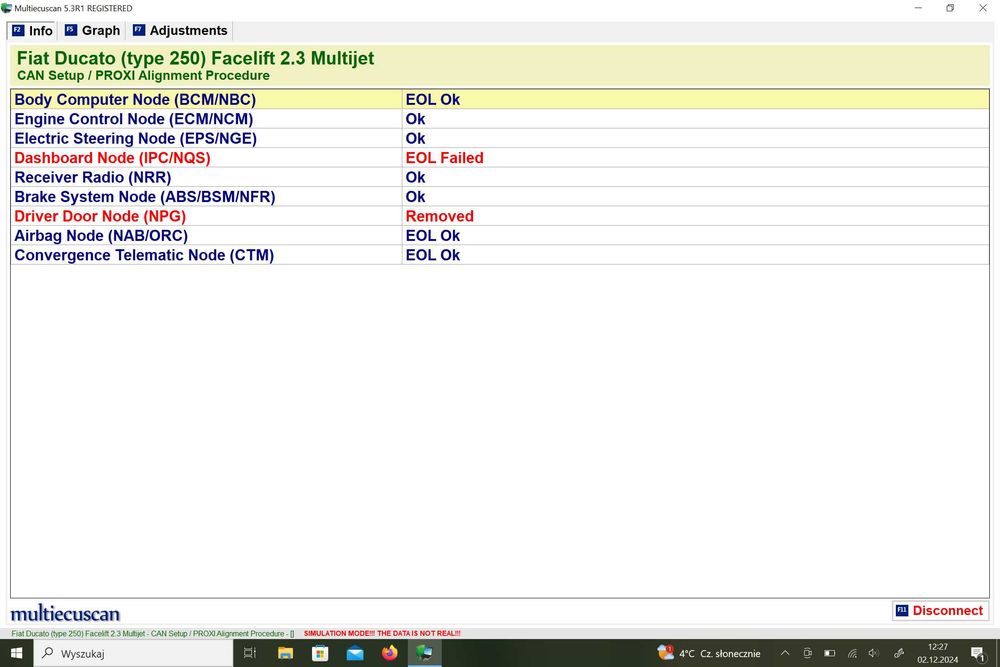Open Task View from the taskbar
1000x667 pixels.
(x=250, y=653)
